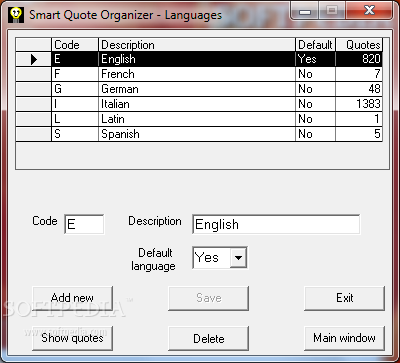This screenshot has width=400, height=363.
Task: Click code cell S
Action: (75, 134)
